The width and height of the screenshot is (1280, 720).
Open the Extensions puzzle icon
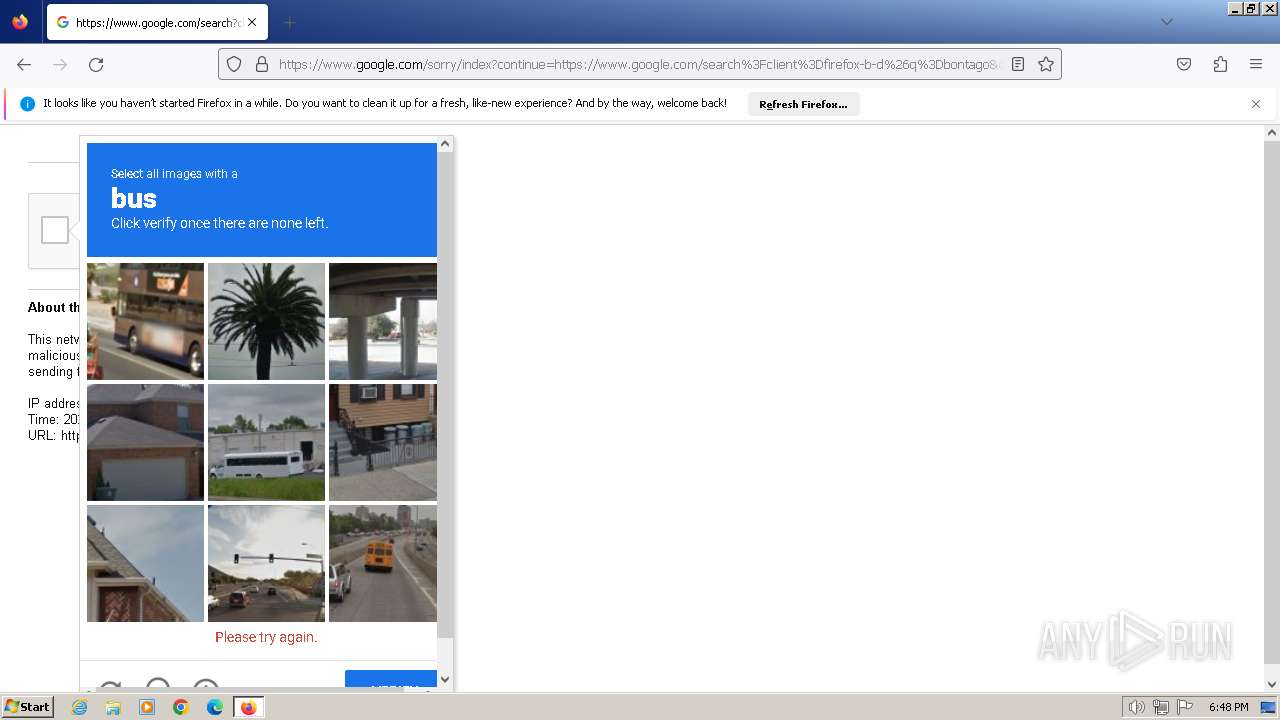[x=1220, y=64]
